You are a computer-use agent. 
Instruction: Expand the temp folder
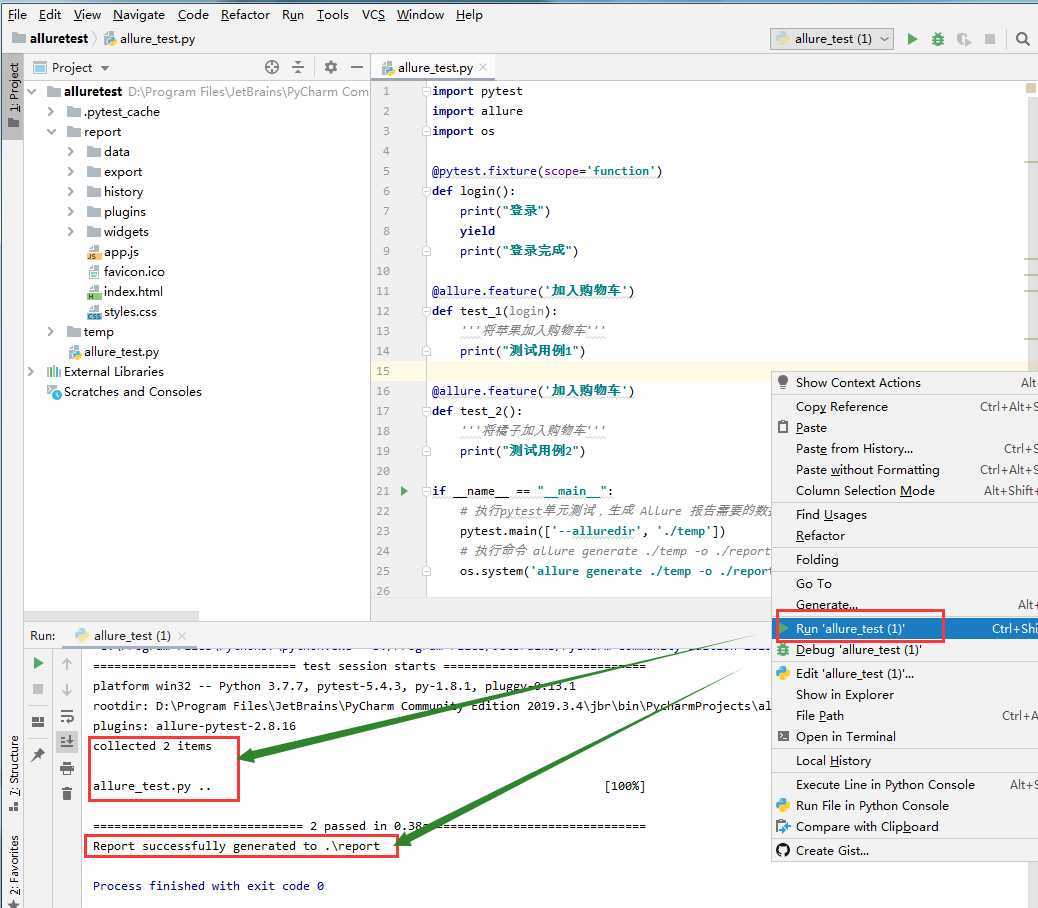(51, 332)
